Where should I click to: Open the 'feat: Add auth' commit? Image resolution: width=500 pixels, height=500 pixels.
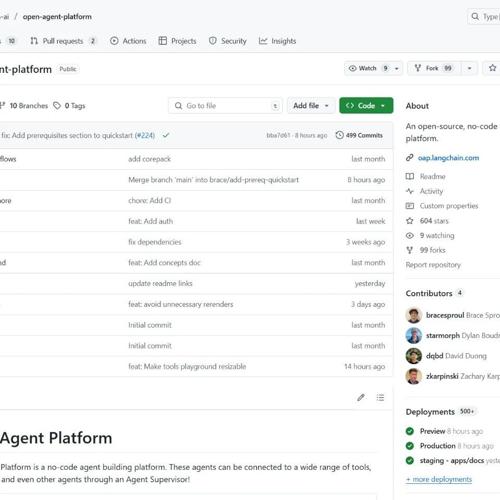tap(150, 221)
